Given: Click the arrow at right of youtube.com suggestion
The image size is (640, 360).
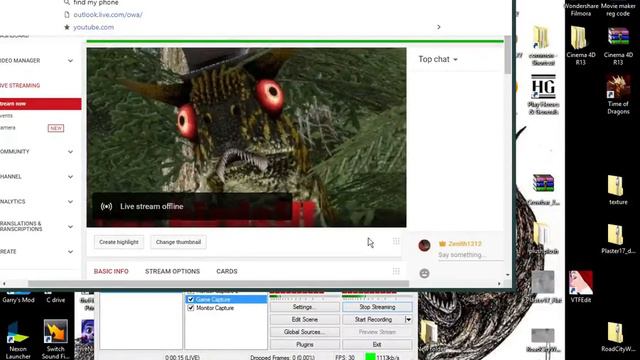Looking at the screenshot, I should pos(439,27).
